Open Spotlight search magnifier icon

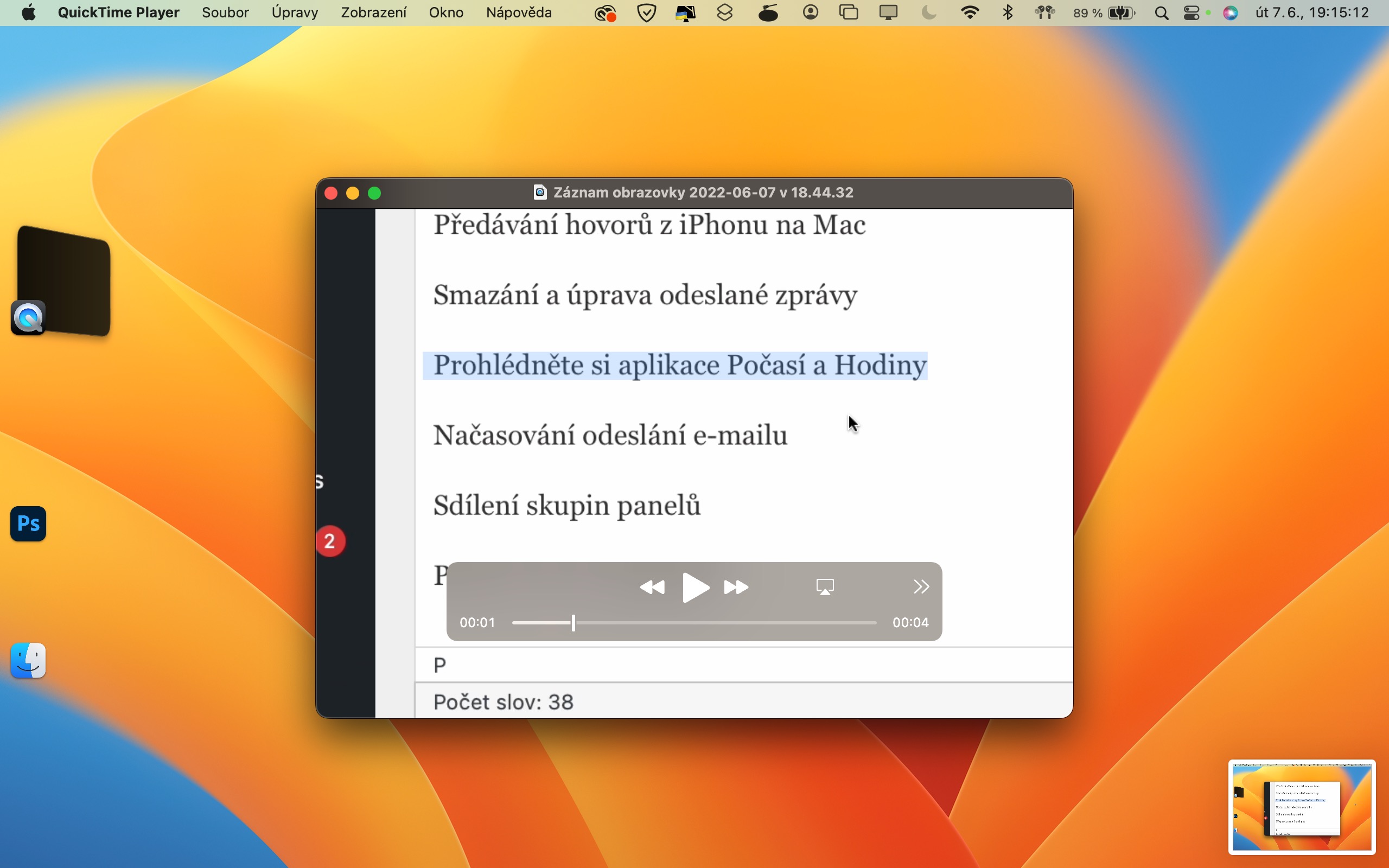(x=1161, y=12)
